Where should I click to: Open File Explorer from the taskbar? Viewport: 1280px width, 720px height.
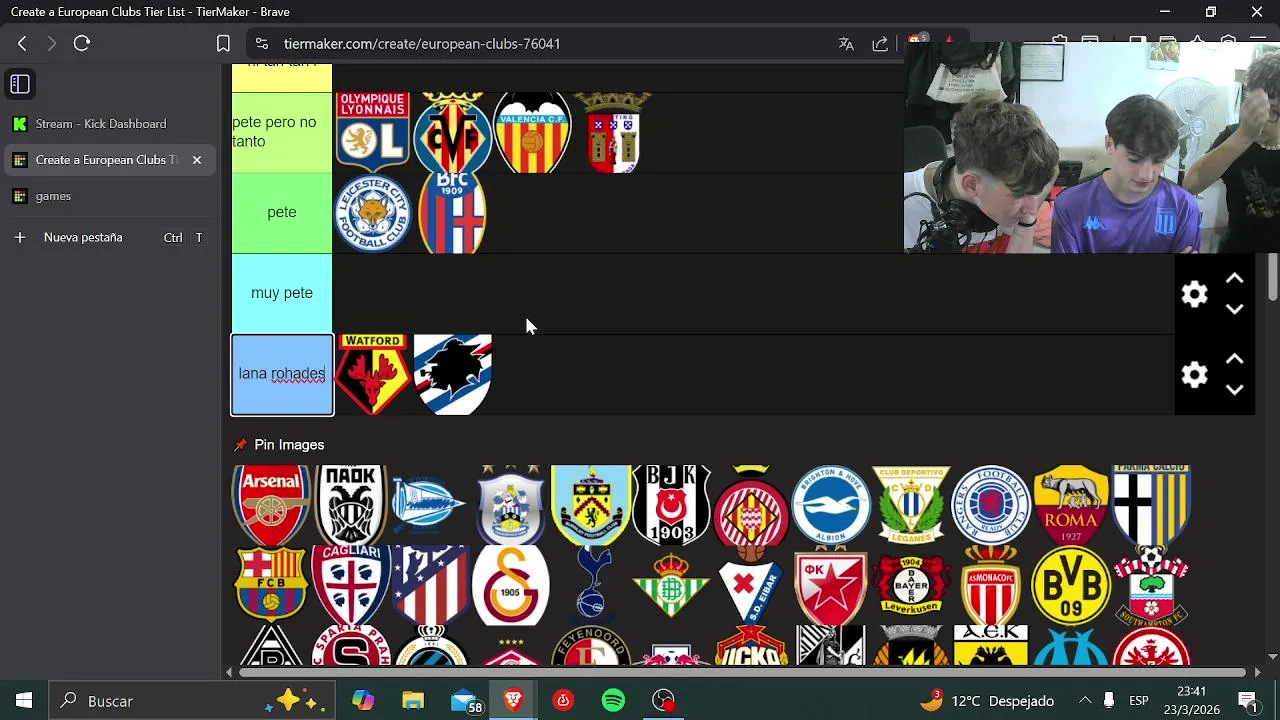413,701
